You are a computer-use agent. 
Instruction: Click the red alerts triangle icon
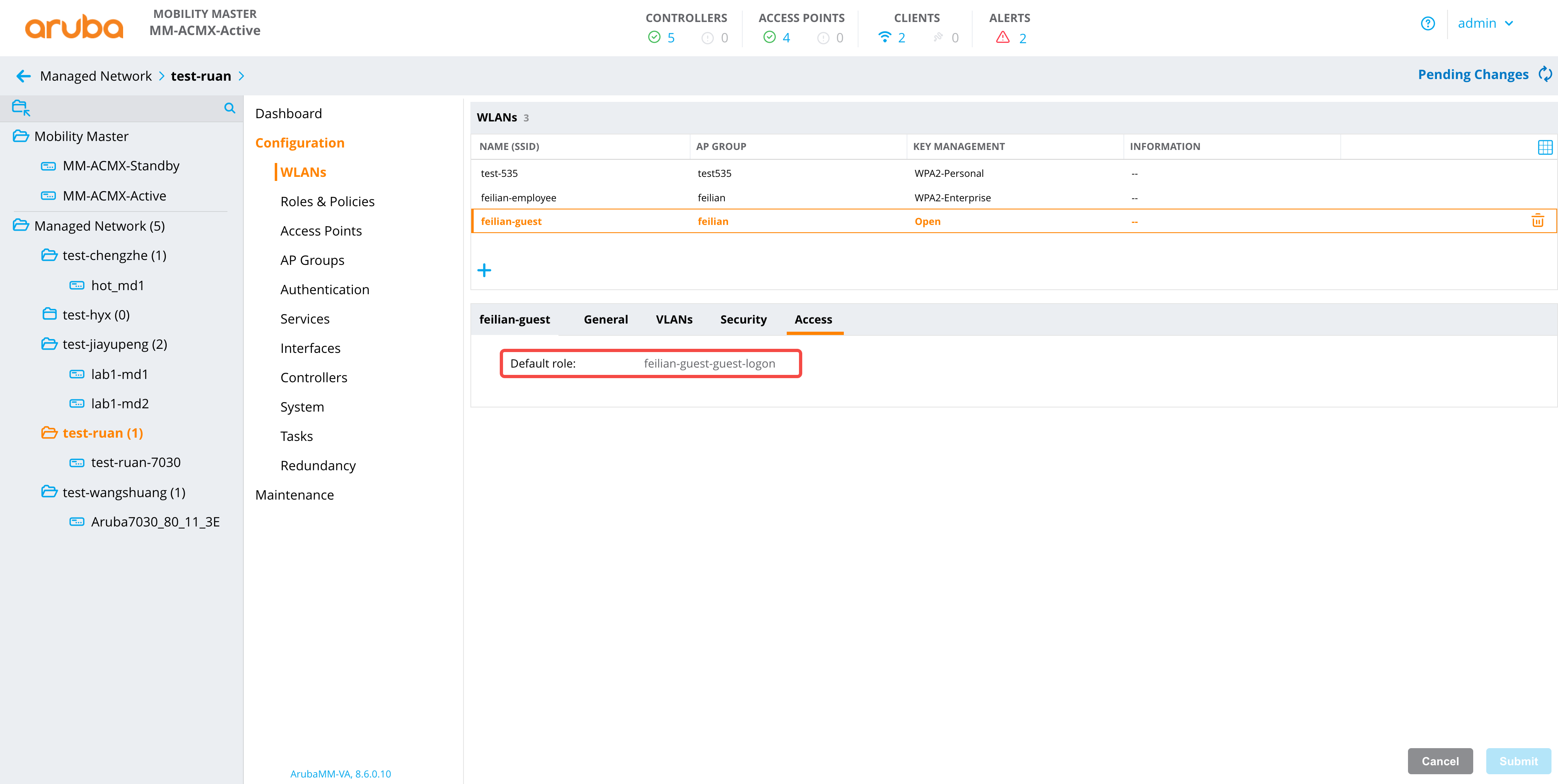click(x=1003, y=37)
